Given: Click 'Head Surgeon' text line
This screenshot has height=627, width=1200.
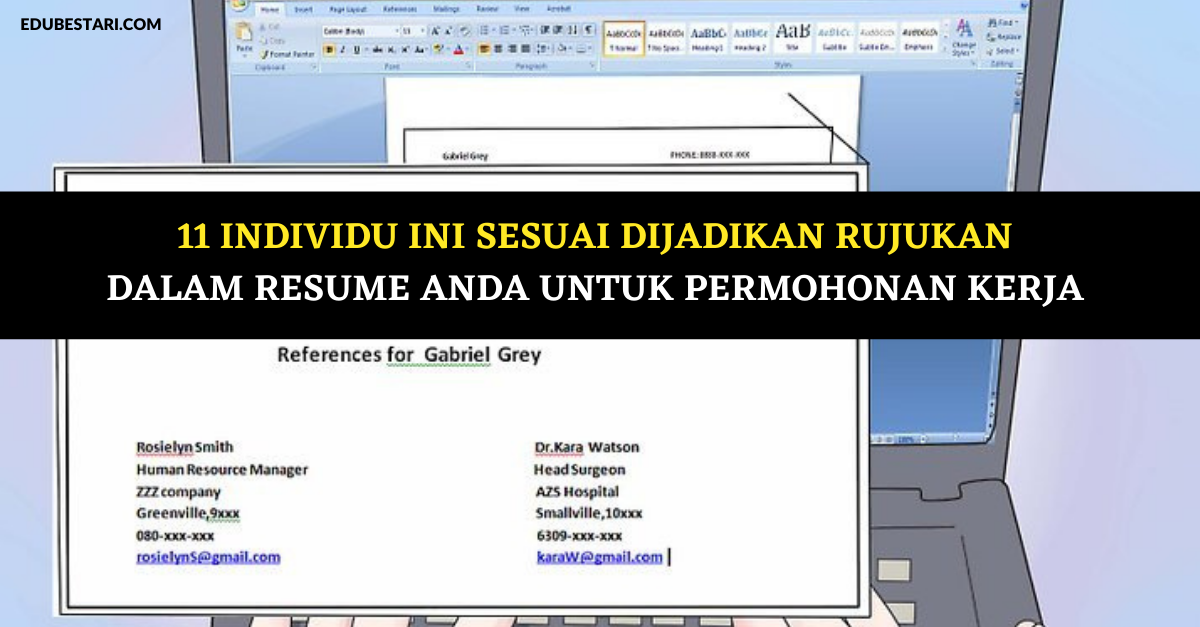Looking at the screenshot, I should [x=580, y=469].
